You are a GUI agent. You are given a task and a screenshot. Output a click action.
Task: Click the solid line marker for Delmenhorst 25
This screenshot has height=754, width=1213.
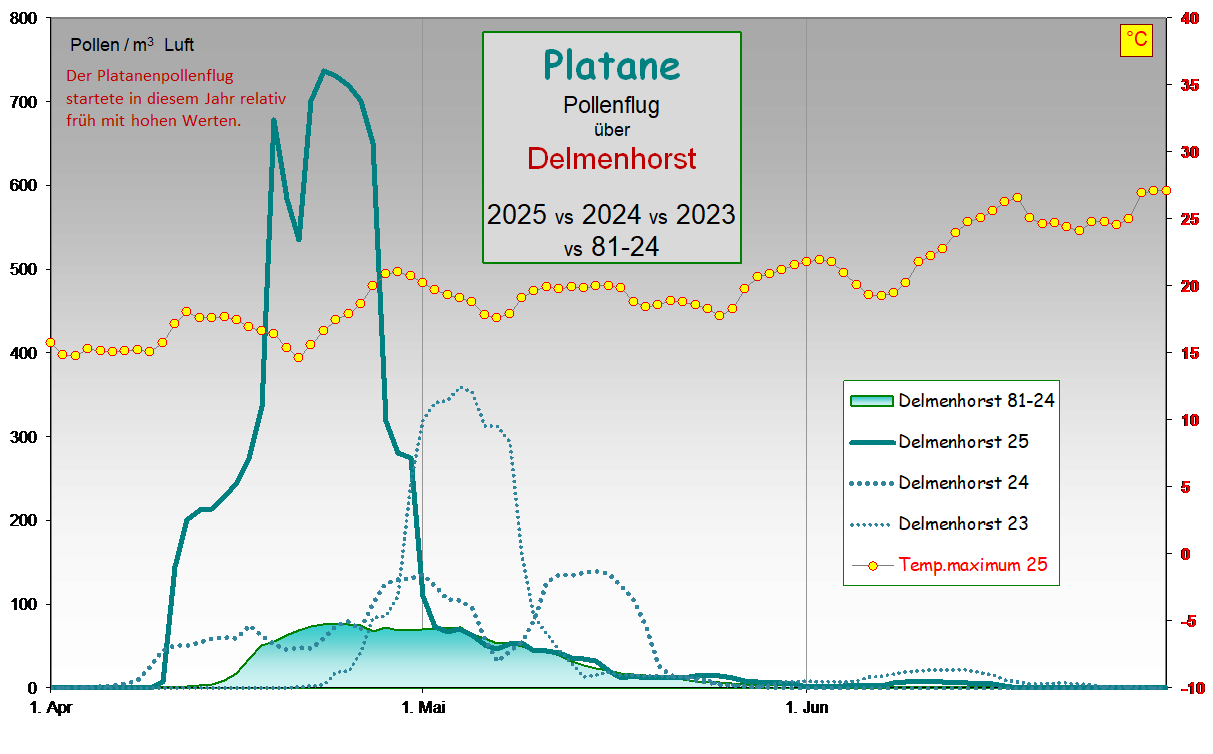click(x=870, y=442)
